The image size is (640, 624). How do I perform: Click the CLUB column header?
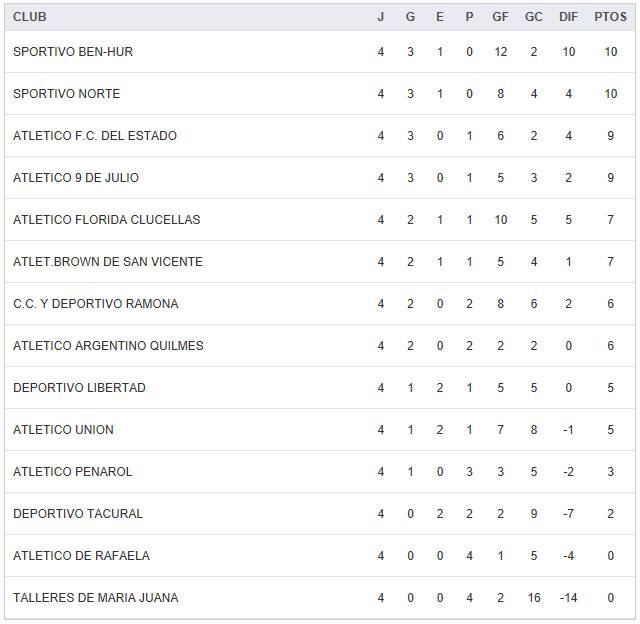click(30, 17)
